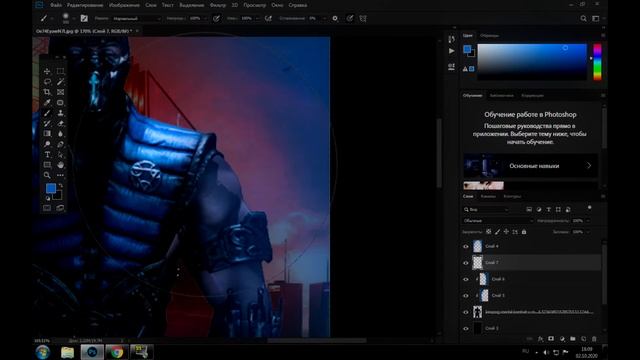Toggle lock all padlock icon

click(x=524, y=232)
